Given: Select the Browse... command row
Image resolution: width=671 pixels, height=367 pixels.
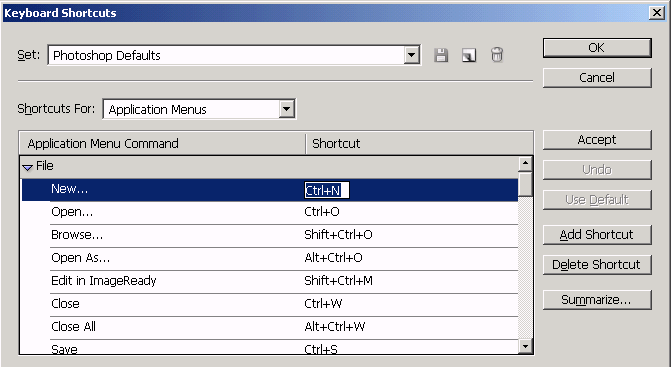Looking at the screenshot, I should [x=270, y=235].
